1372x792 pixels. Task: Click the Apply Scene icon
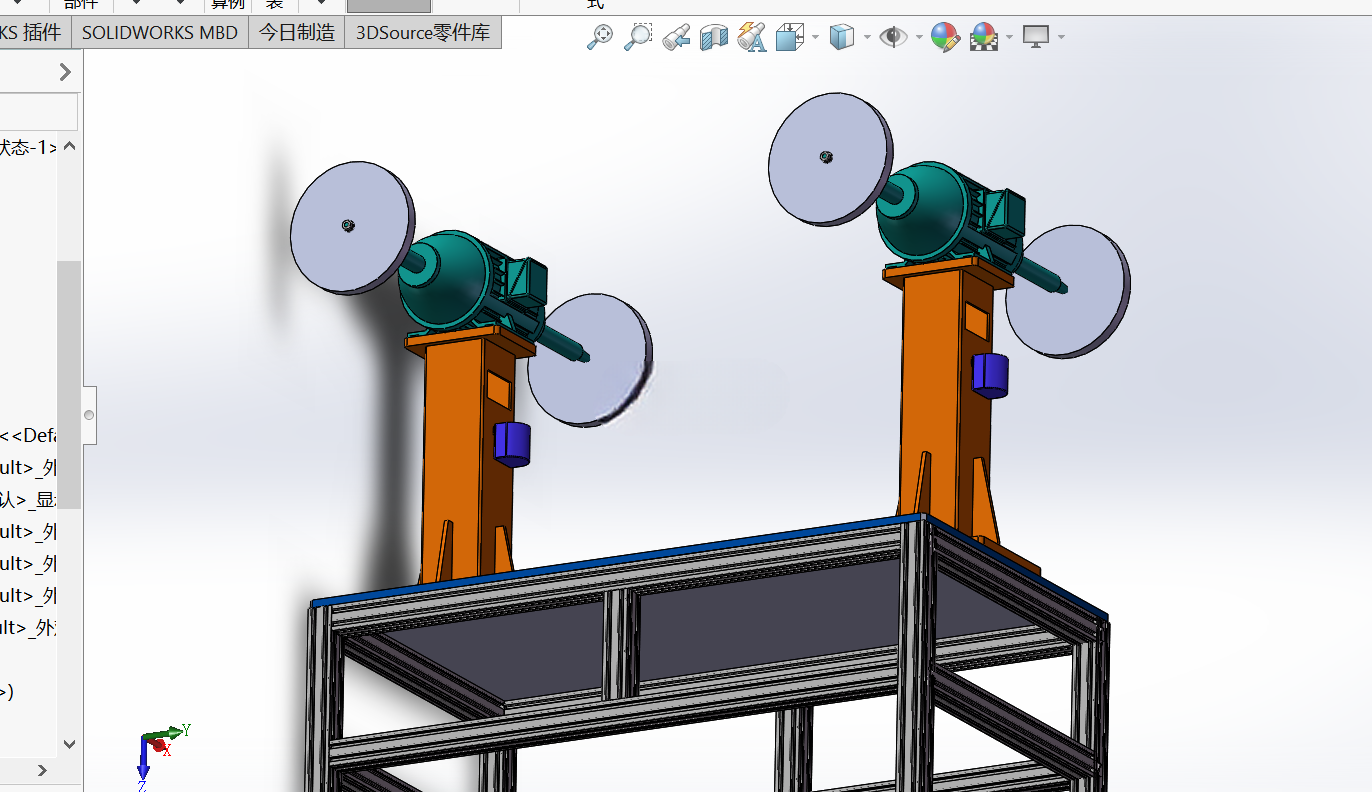984,37
